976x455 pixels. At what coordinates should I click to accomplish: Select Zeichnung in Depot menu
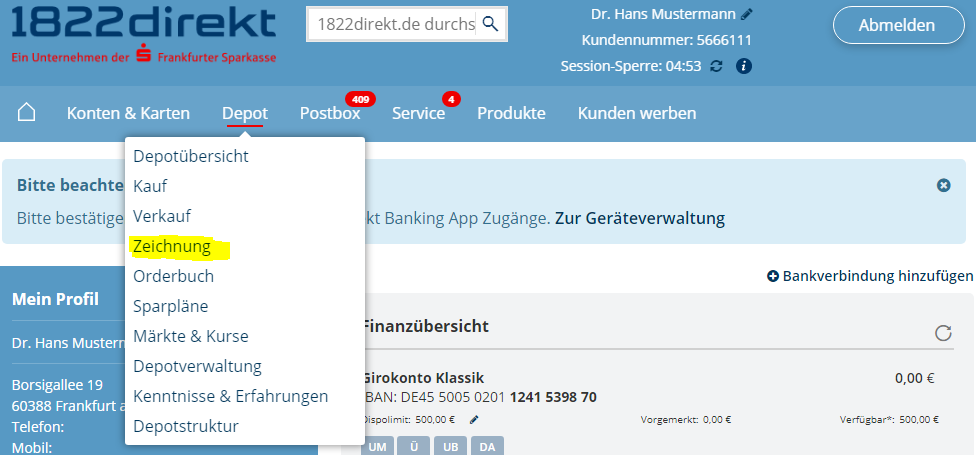(172, 246)
